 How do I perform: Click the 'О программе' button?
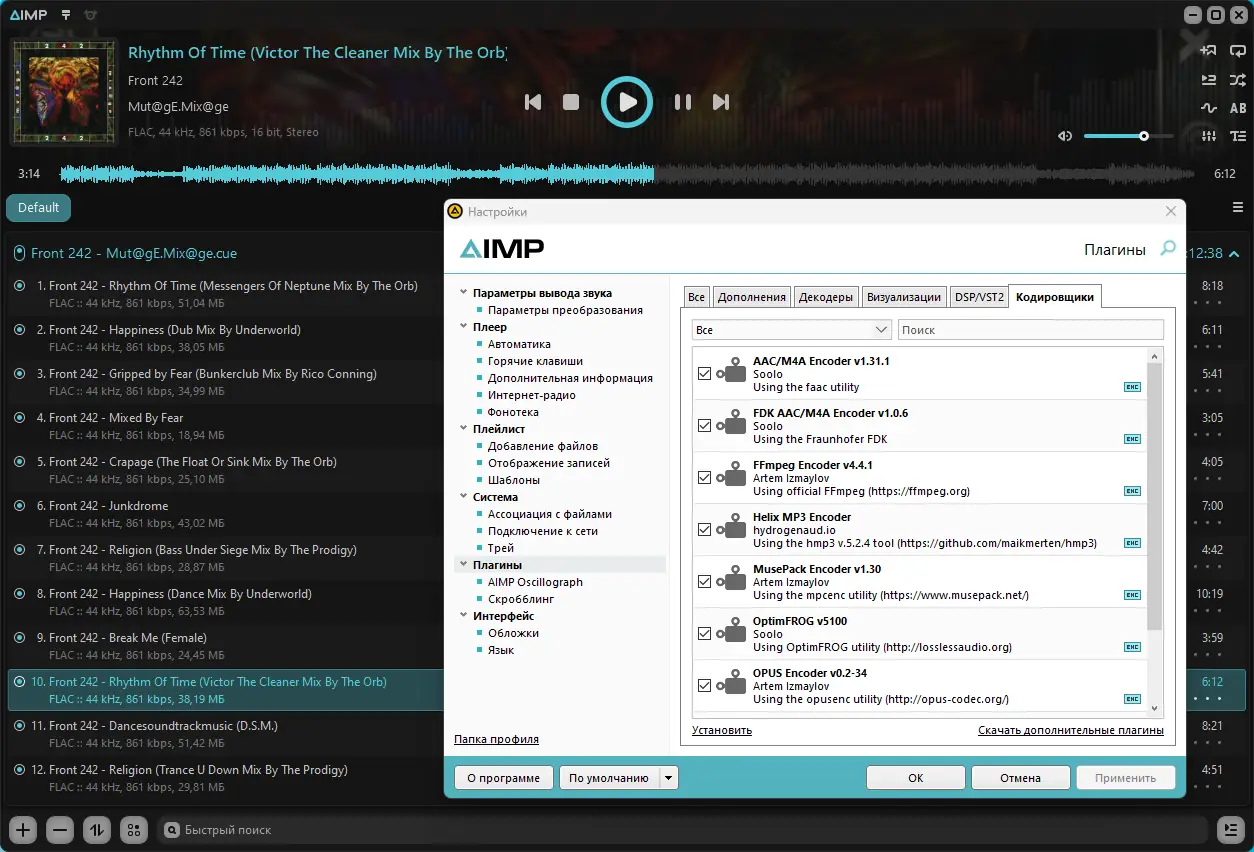pyautogui.click(x=504, y=778)
